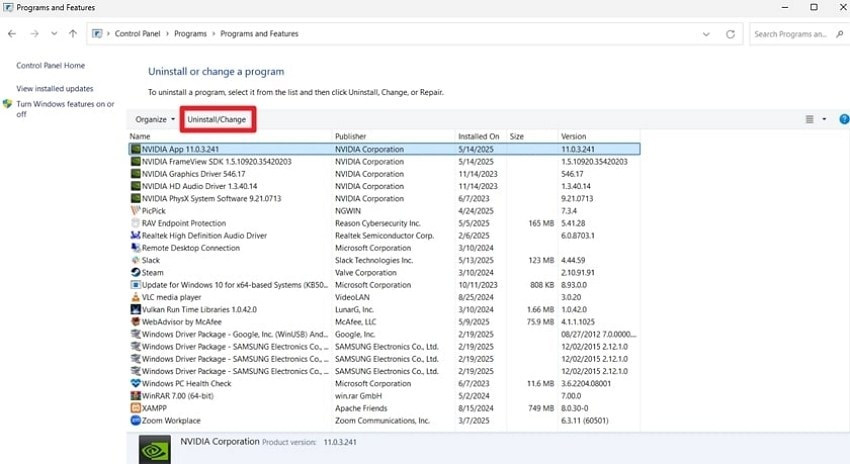Click the large NVIDIA logo in details pane
The image size is (850, 464).
(x=154, y=449)
